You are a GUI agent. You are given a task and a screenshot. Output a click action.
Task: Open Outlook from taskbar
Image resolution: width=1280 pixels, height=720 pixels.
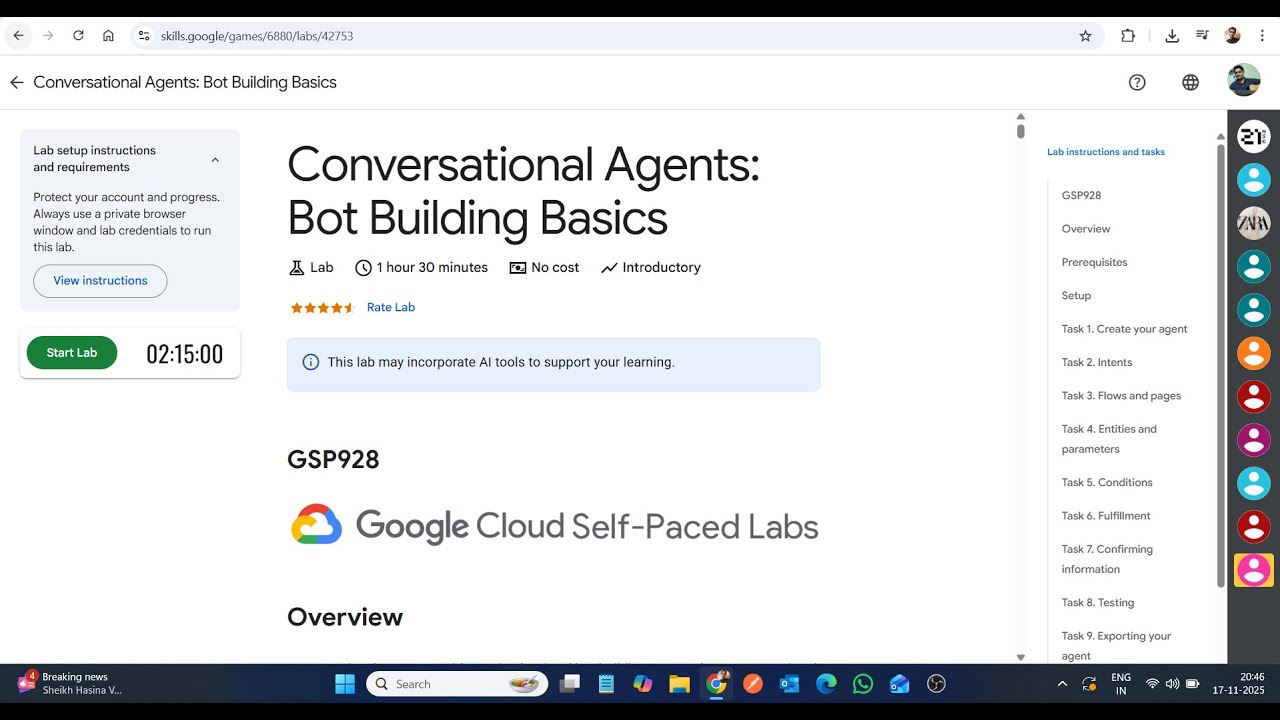pos(789,684)
